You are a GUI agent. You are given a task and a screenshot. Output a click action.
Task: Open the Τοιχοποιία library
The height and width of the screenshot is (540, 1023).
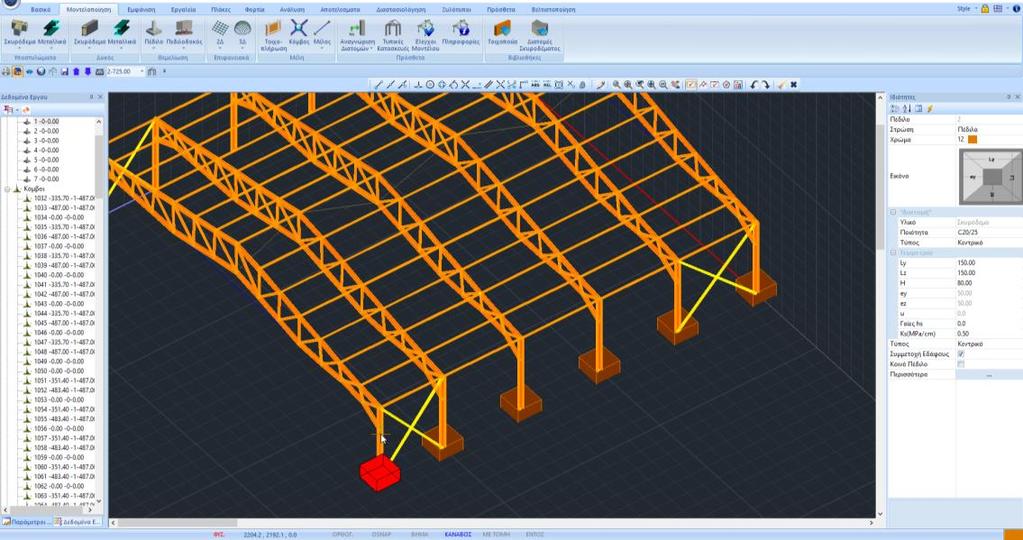click(x=502, y=33)
